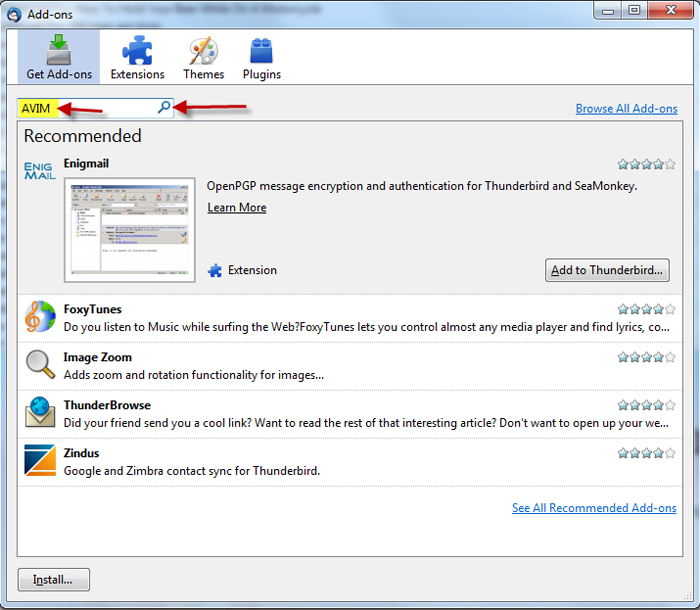The height and width of the screenshot is (610, 700).
Task: Switch to the Themes tab
Action: pyautogui.click(x=204, y=57)
